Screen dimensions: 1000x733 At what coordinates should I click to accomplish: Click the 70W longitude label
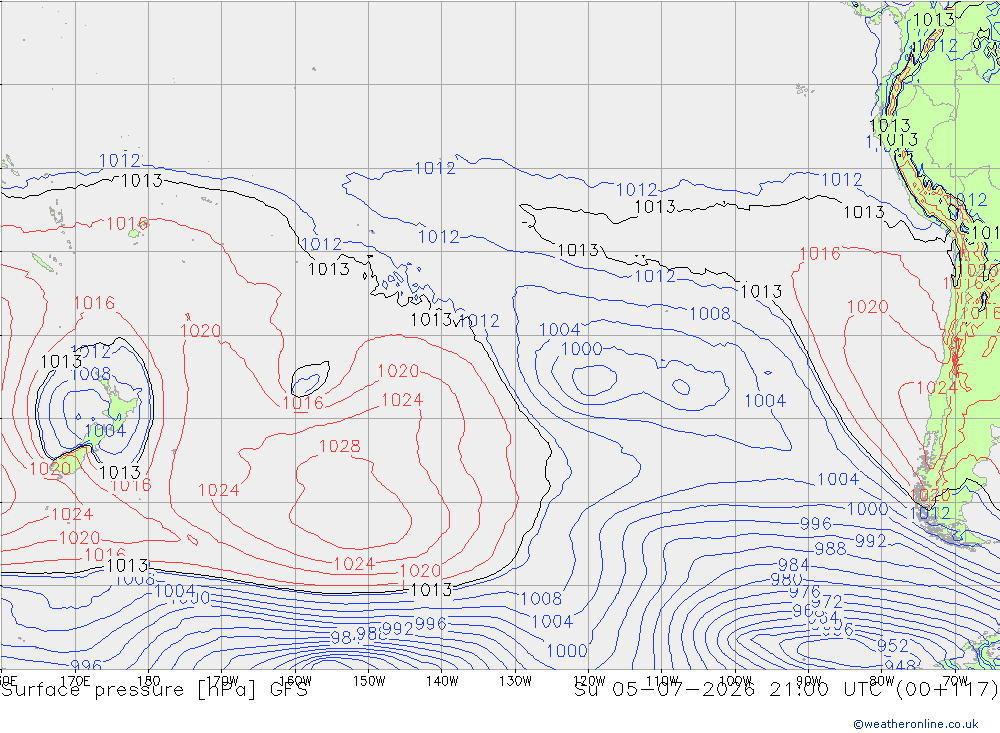point(955,681)
